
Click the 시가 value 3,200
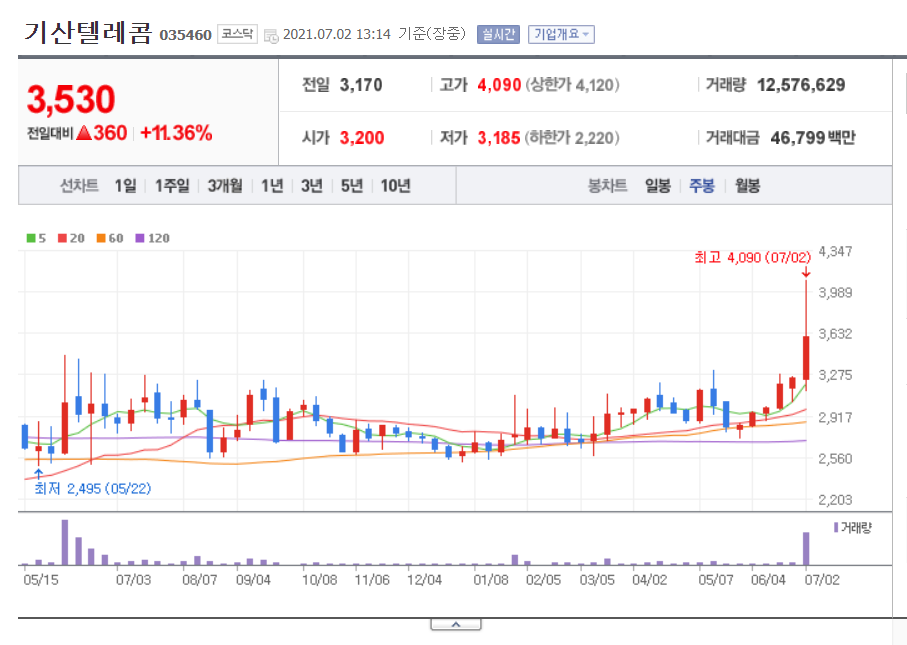362,138
